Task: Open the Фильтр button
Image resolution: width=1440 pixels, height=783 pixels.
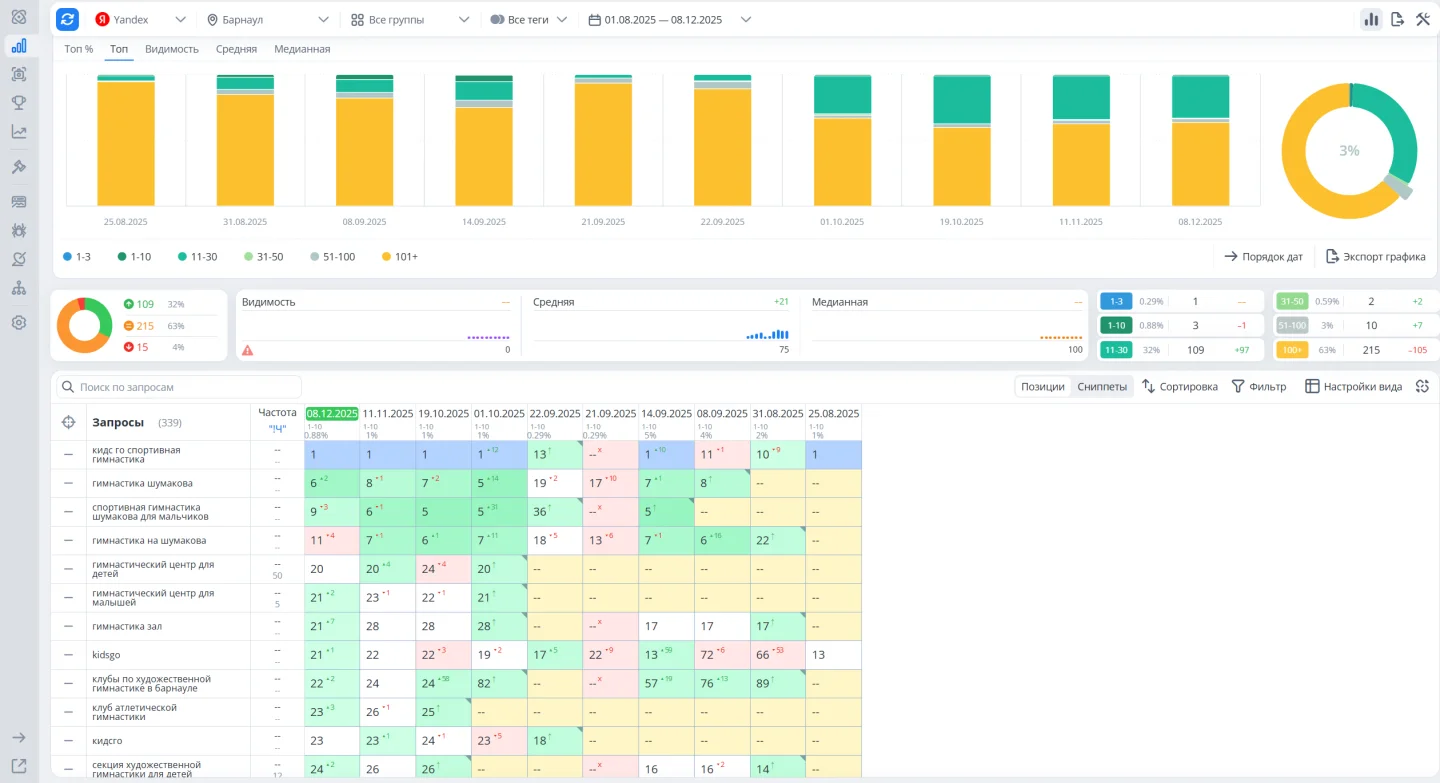Action: (x=1259, y=387)
